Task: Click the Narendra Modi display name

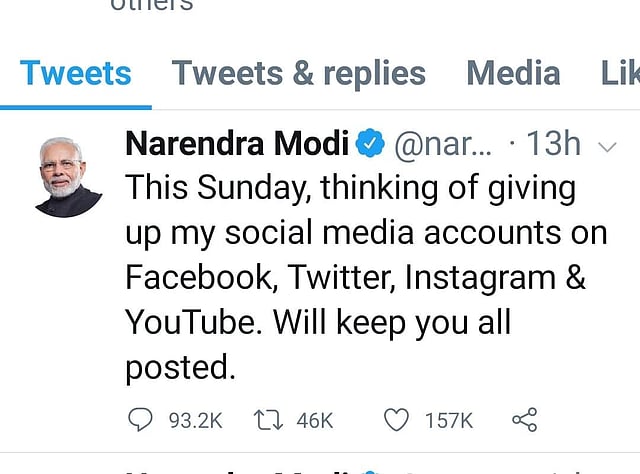Action: point(237,145)
